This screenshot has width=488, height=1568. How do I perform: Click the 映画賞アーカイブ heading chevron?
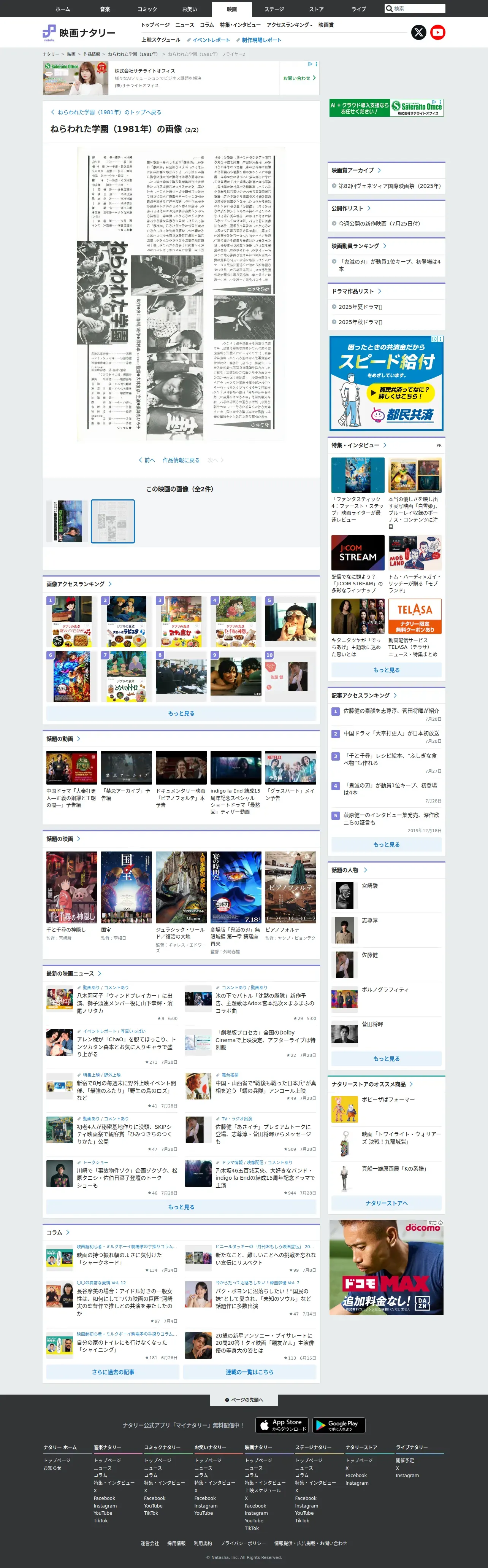point(379,170)
